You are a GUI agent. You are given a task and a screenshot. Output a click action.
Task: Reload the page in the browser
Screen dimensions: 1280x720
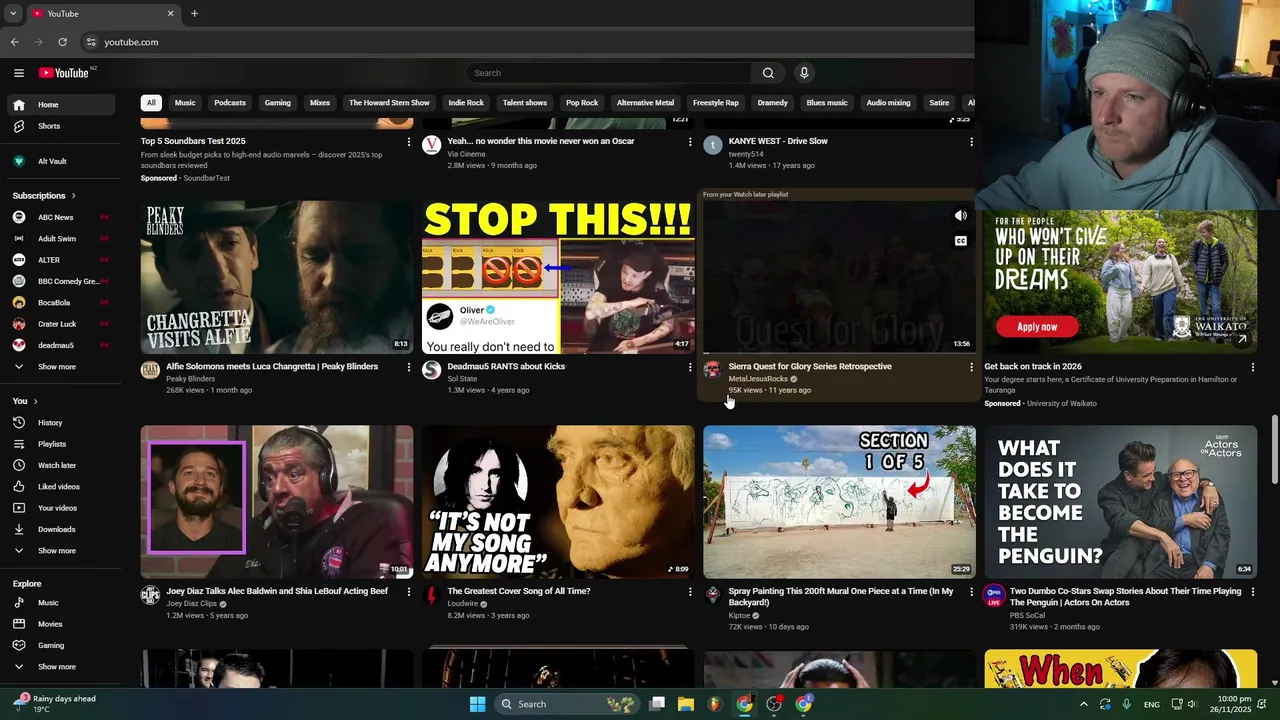pos(62,42)
